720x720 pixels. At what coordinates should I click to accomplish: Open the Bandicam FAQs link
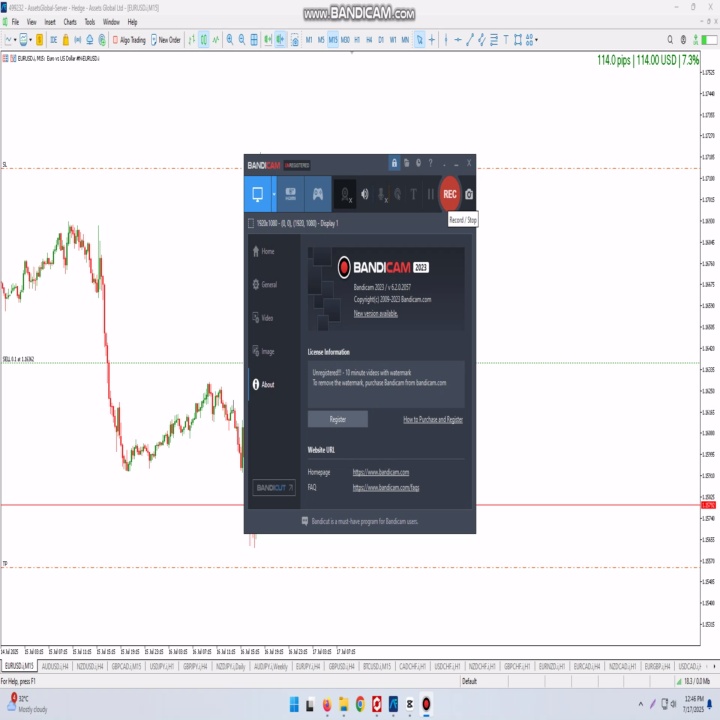click(386, 488)
